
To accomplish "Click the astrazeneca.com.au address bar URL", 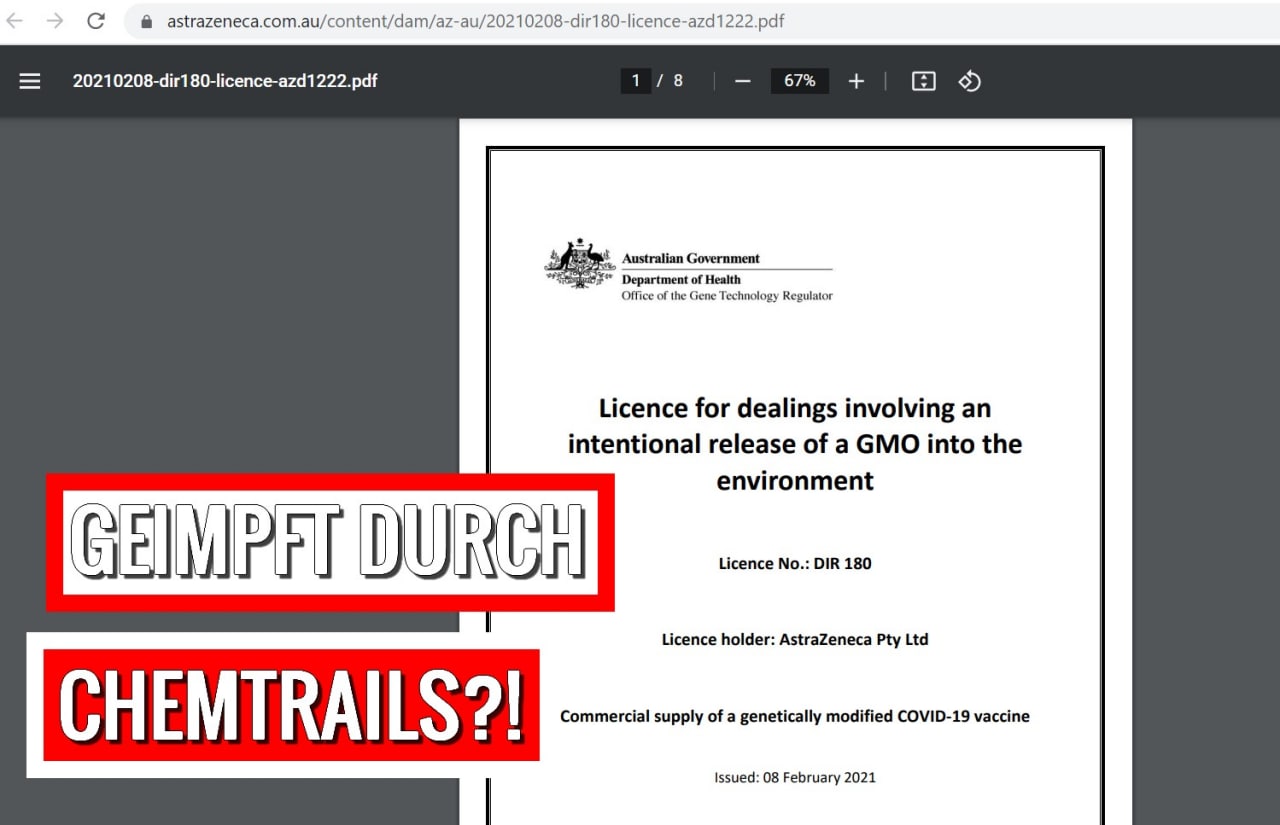I will 475,21.
